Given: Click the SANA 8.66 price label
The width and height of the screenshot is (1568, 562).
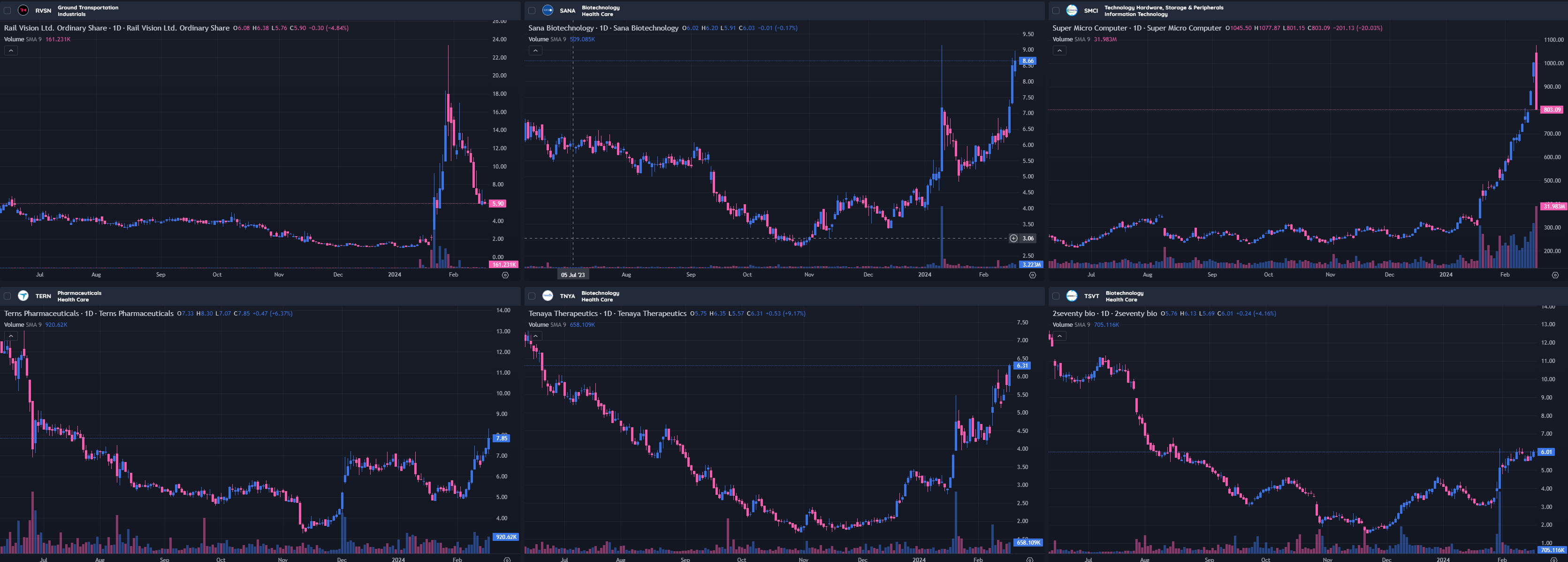Looking at the screenshot, I should (1028, 61).
